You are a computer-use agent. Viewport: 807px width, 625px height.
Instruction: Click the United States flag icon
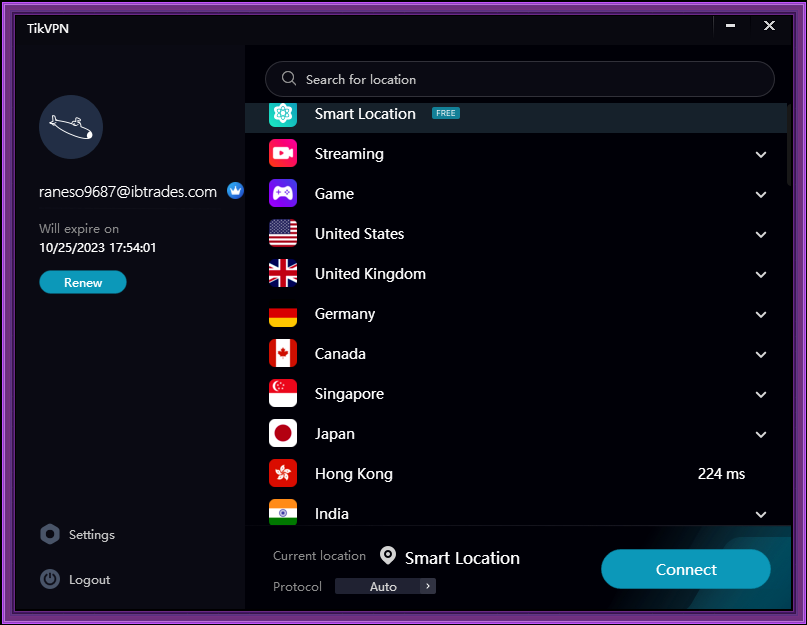(x=283, y=233)
